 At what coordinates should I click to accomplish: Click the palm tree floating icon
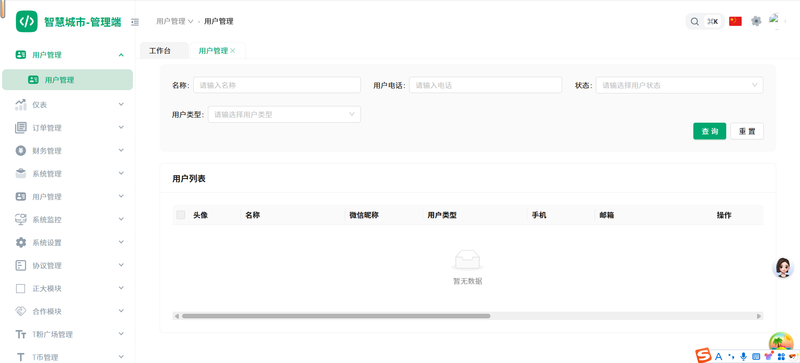(781, 342)
